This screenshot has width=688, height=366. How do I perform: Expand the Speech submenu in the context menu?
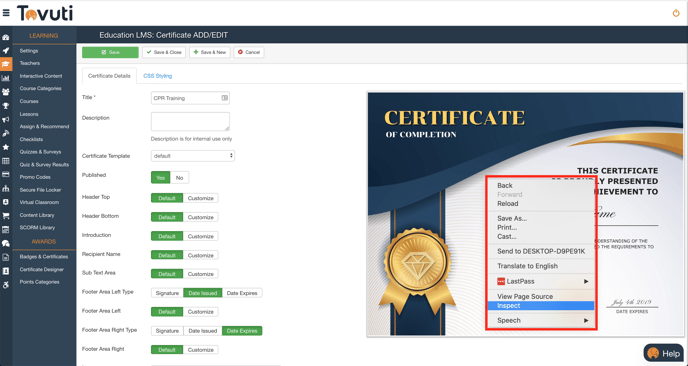point(541,320)
